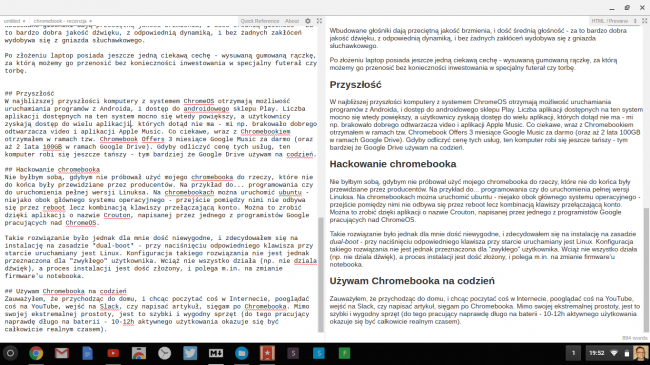Click Używam Chromebooka na codzień heading in preview
Viewport: 650px width, 365px height.
pyautogui.click(x=412, y=281)
